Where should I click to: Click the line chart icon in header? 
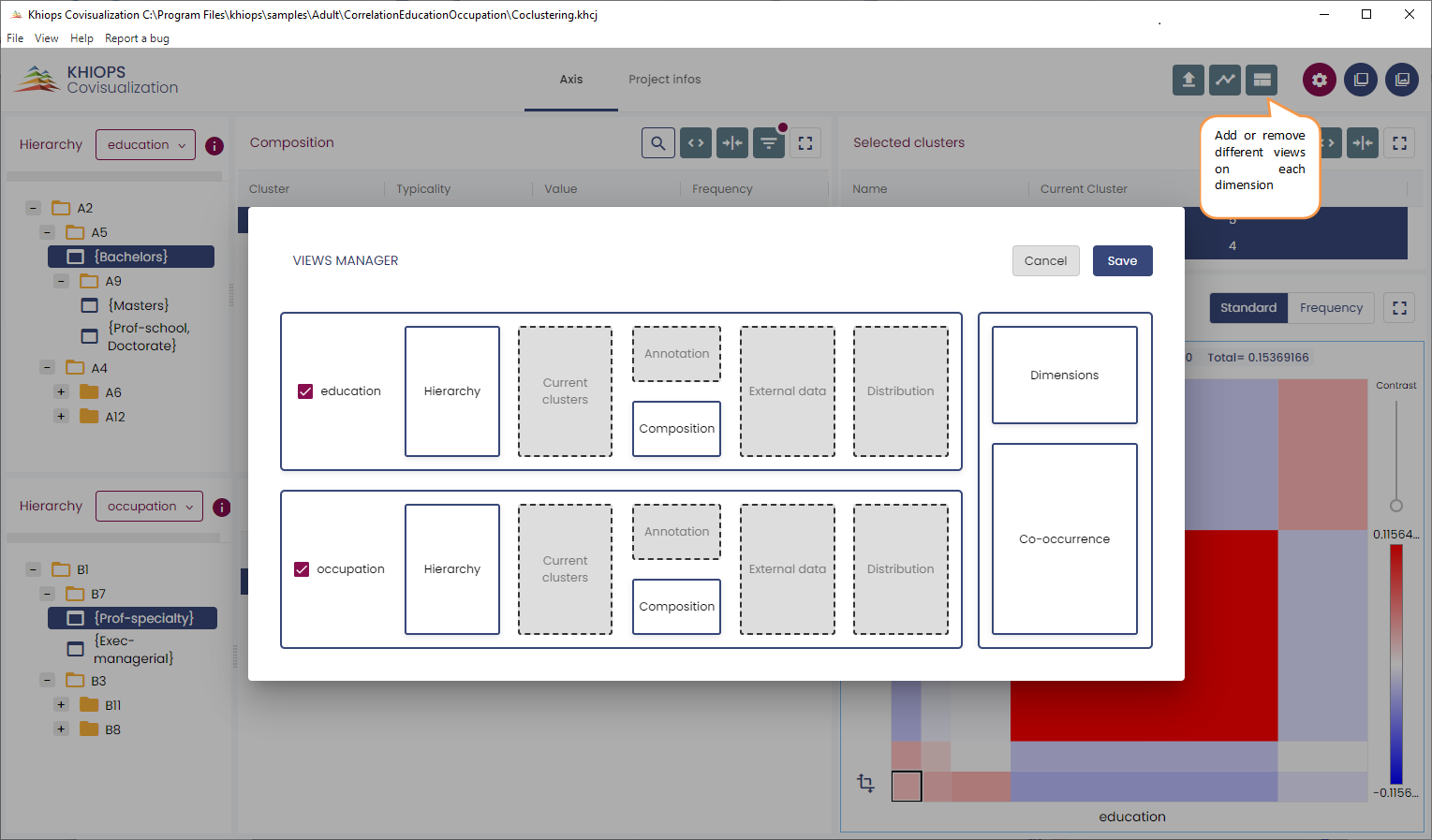[x=1225, y=80]
